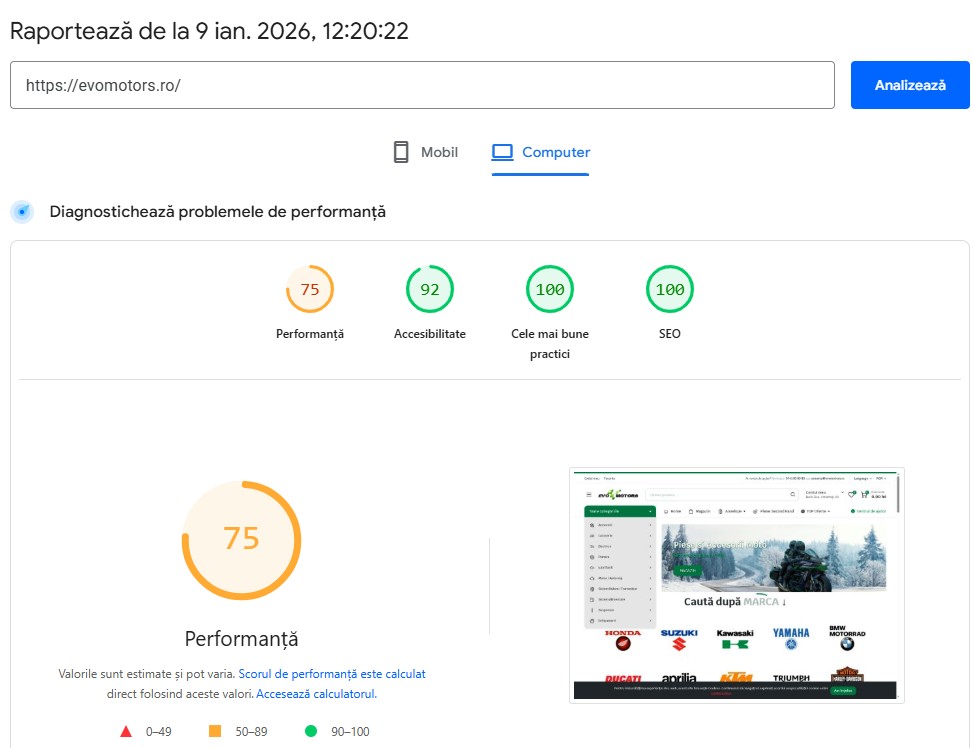
Task: Click the 'Diagnostichează problemele de performanță' heading
Action: pos(218,212)
